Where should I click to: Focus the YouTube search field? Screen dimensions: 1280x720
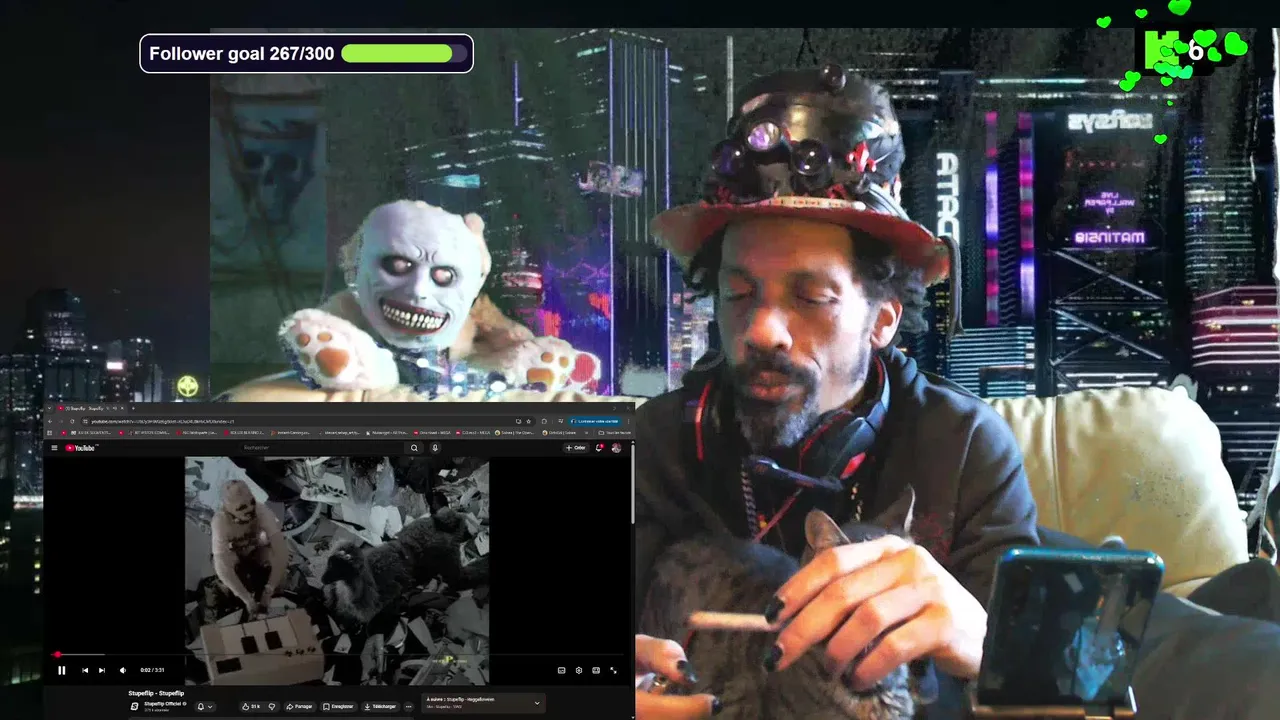(322, 448)
